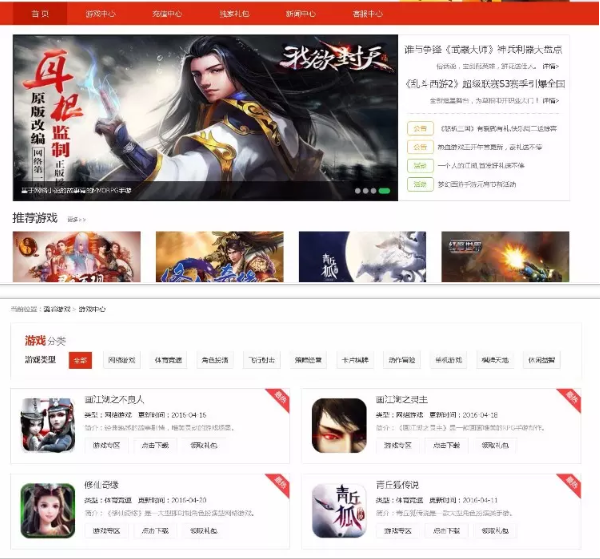Filter games by 单机游戏
600x559 pixels.
click(448, 360)
